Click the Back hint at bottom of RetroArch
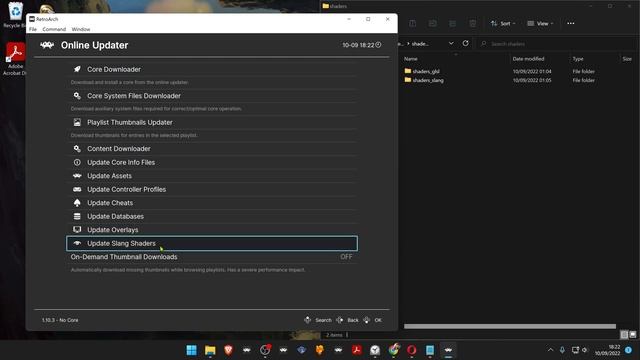The width and height of the screenshot is (640, 360). (347, 320)
